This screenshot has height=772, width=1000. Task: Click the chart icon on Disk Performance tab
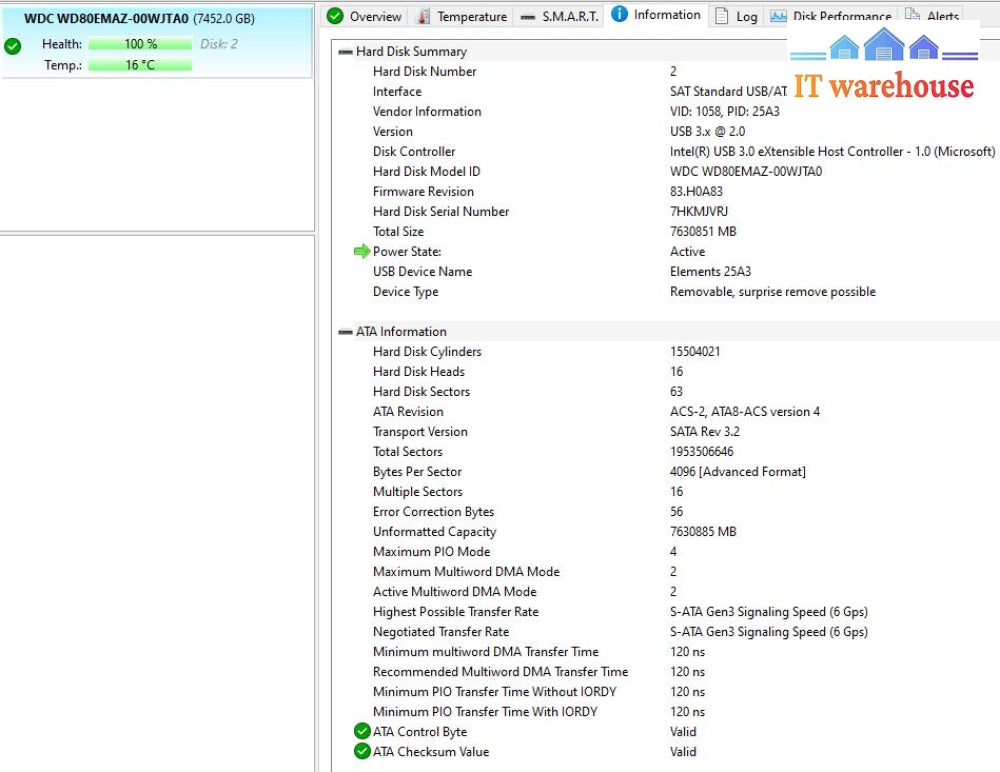(778, 16)
